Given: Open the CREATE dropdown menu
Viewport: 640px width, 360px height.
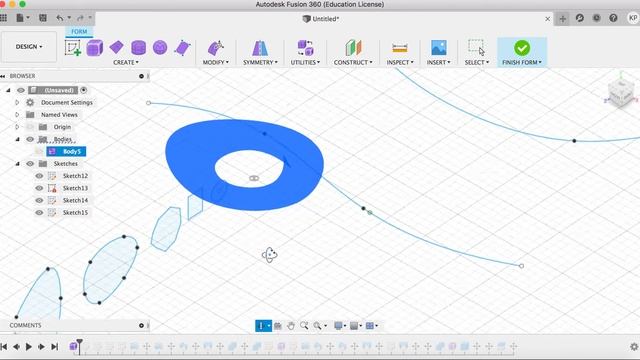Looking at the screenshot, I should pos(126,62).
